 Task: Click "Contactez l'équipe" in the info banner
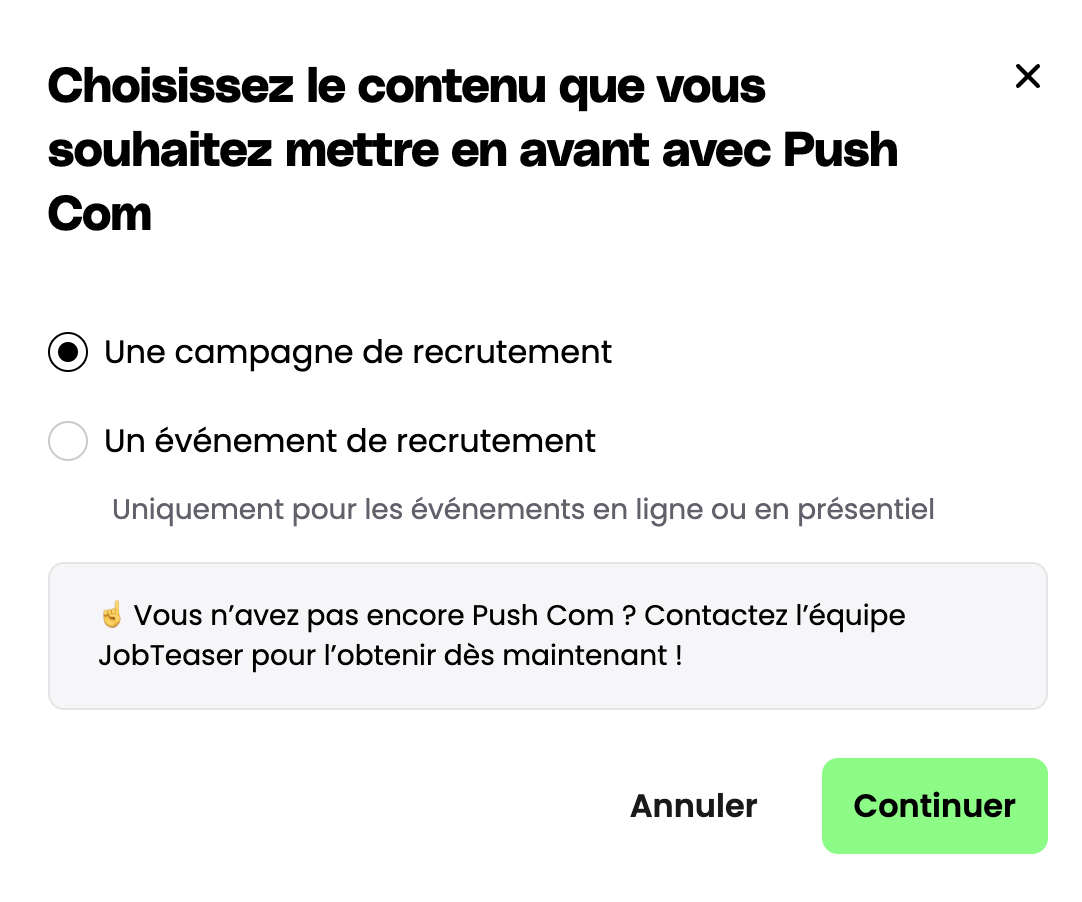pyautogui.click(x=775, y=615)
